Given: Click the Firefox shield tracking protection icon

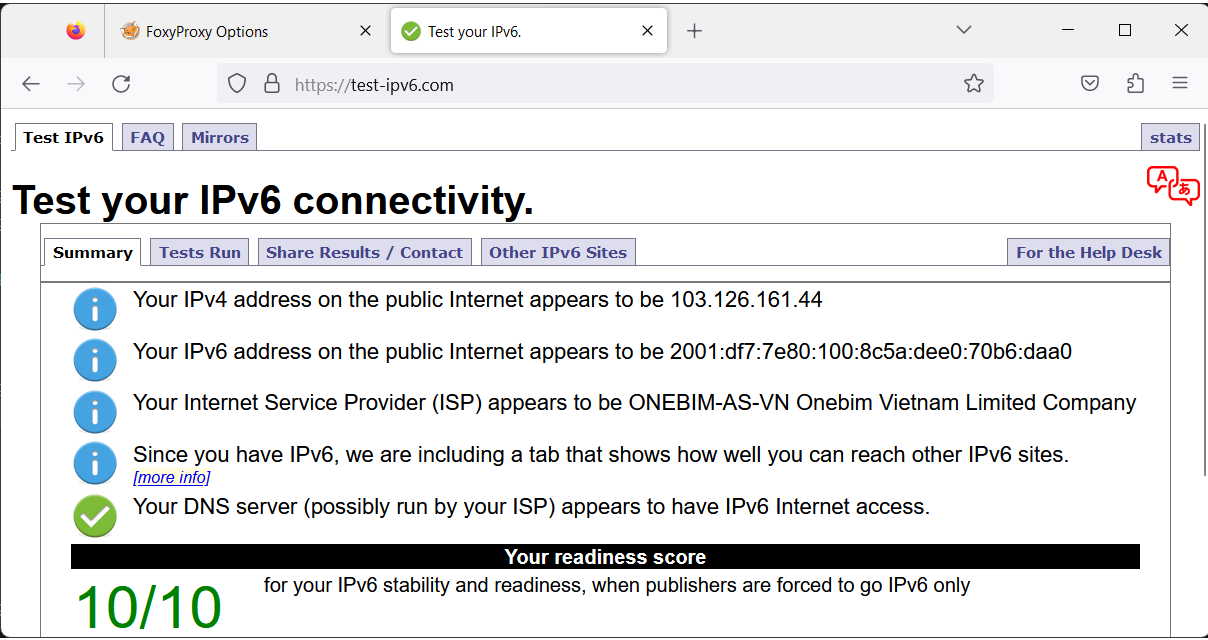Looking at the screenshot, I should (236, 83).
